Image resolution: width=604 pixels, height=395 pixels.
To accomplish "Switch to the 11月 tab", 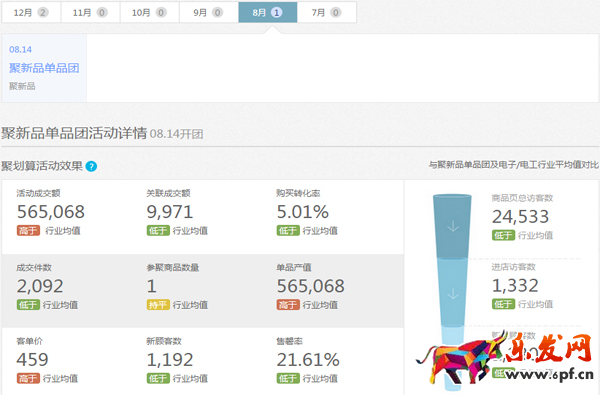I will tap(90, 12).
